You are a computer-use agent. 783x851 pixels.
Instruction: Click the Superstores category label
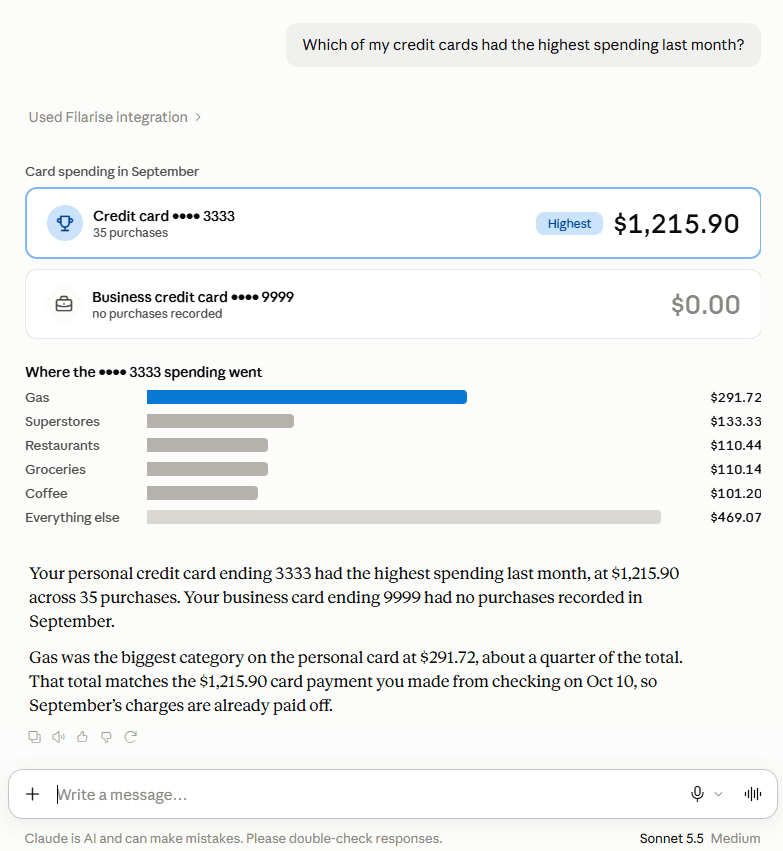(x=62, y=422)
